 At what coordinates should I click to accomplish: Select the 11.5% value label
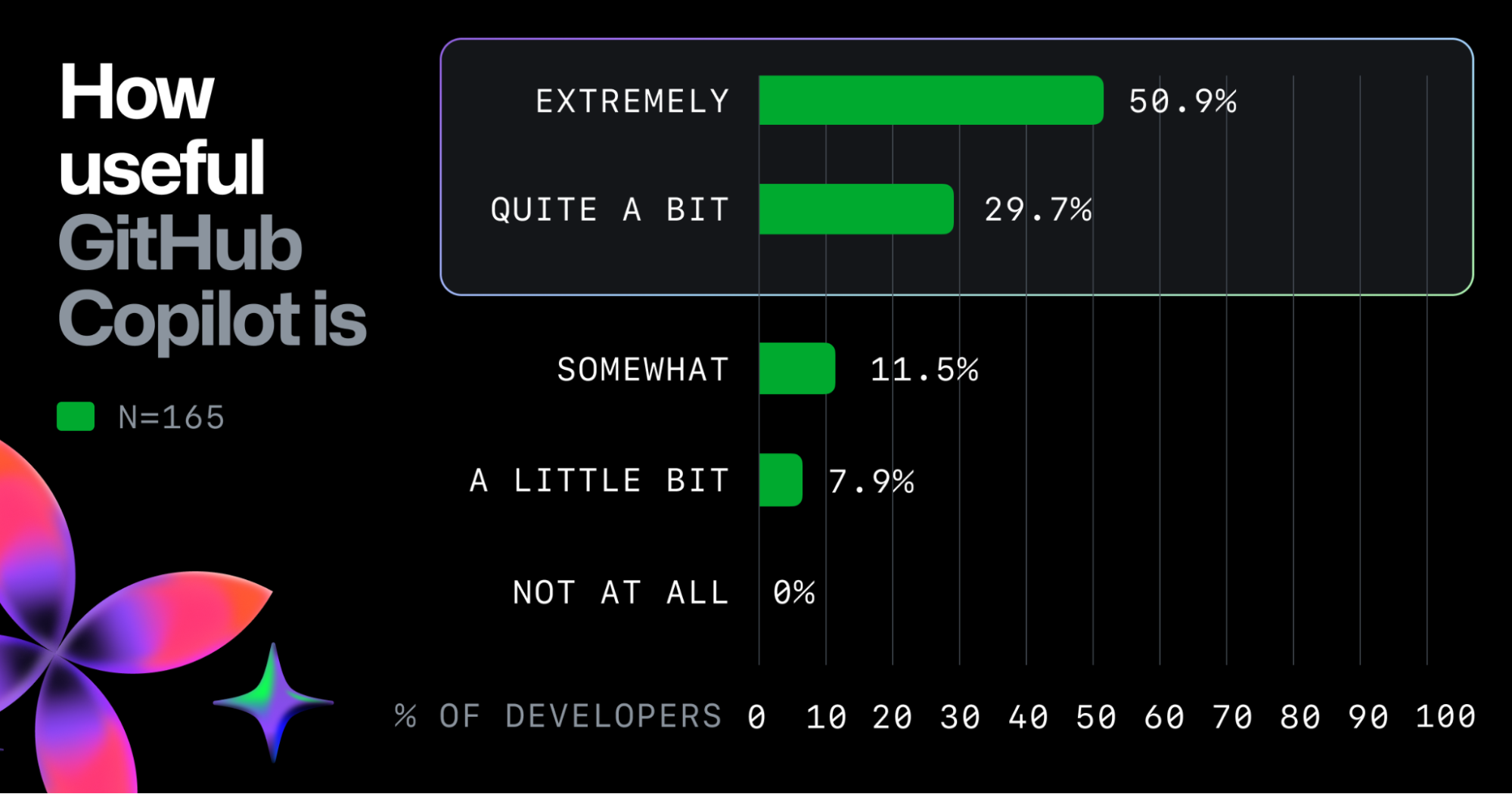[924, 370]
